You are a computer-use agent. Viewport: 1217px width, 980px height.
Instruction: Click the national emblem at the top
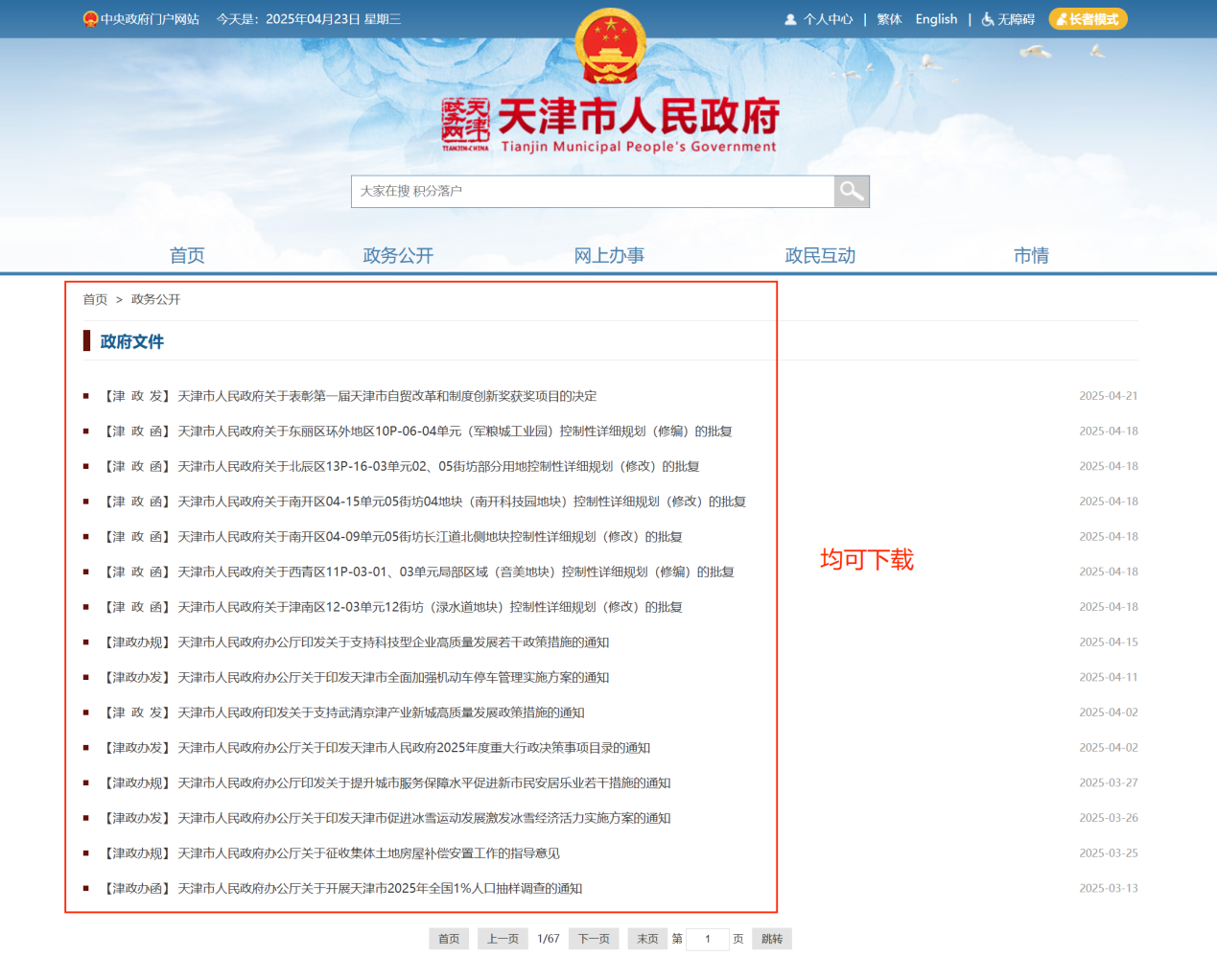click(x=610, y=46)
